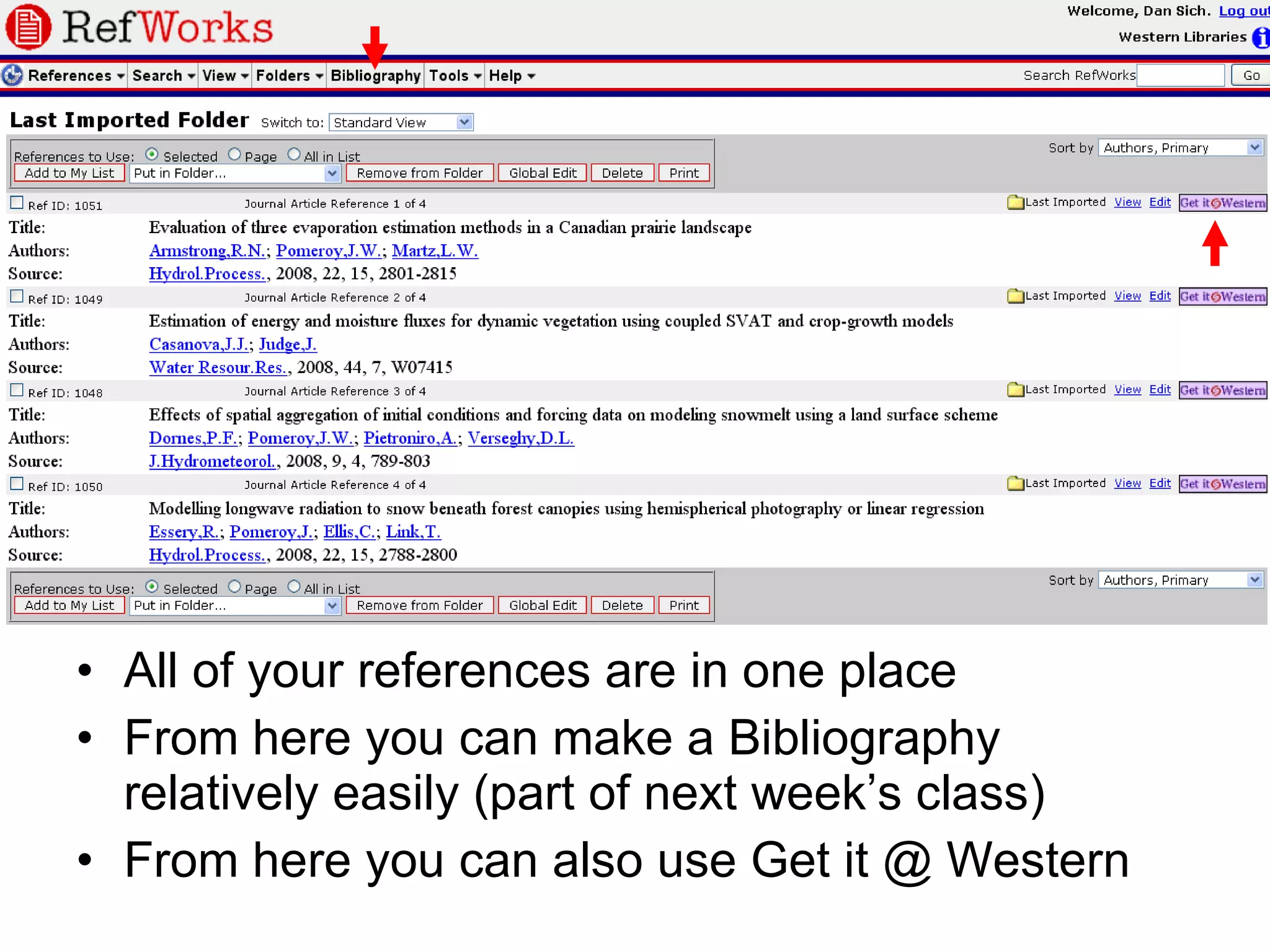Click Get it @ Western for reference 1048

click(1222, 390)
